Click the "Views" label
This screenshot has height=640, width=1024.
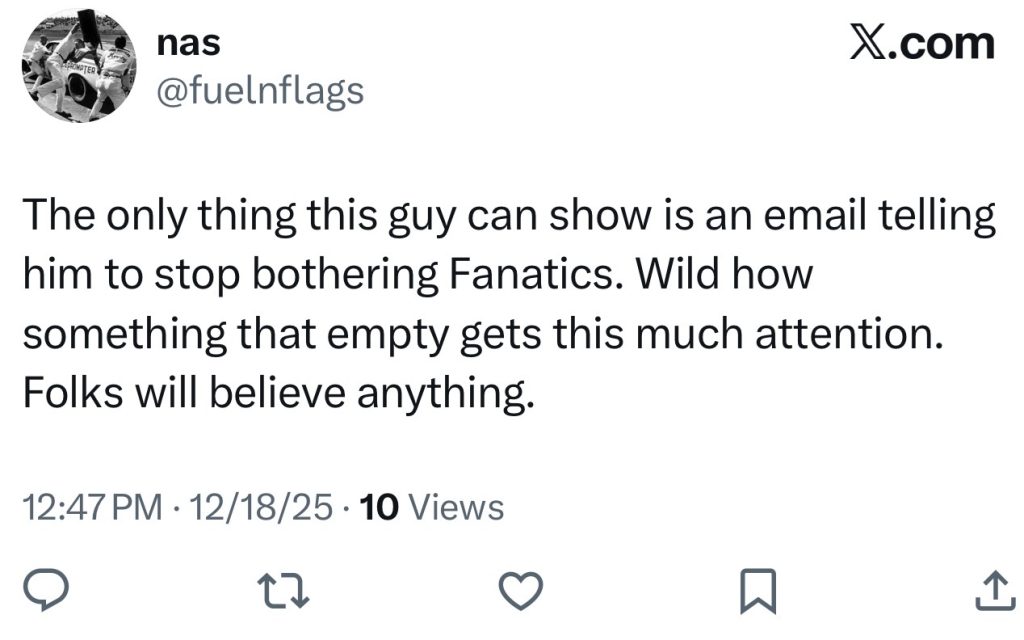(458, 509)
